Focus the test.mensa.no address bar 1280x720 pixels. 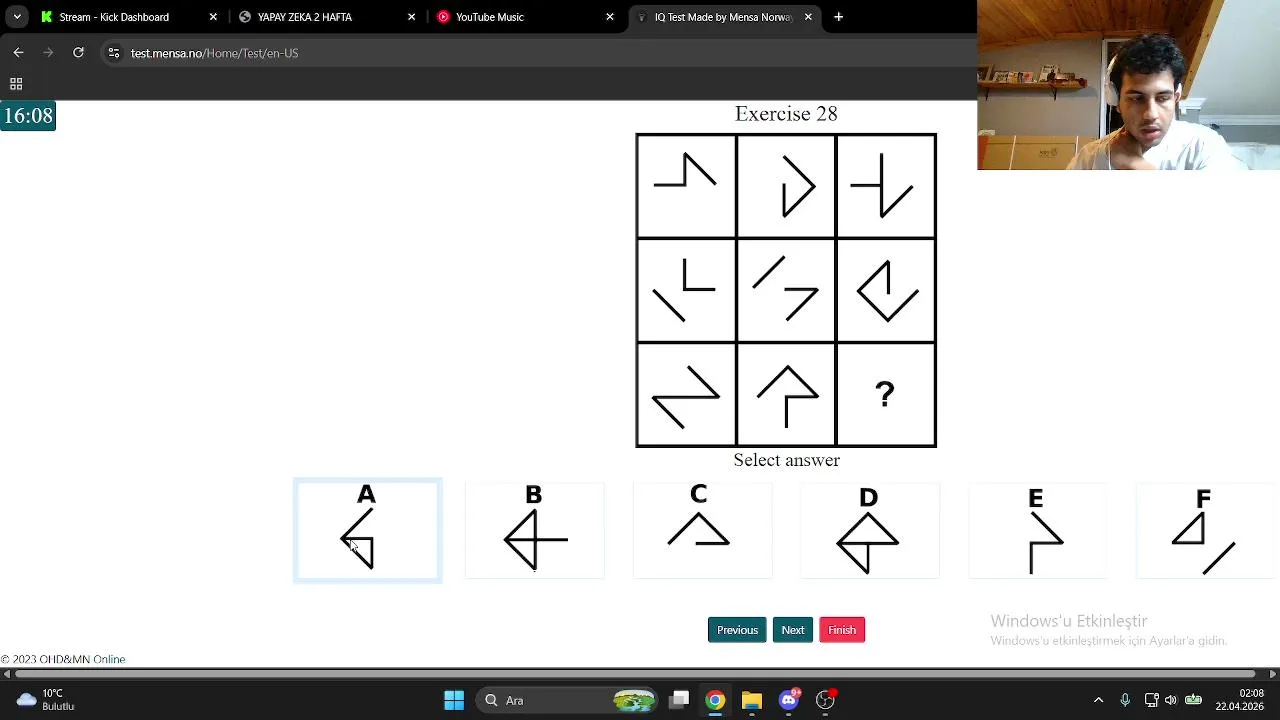point(540,53)
